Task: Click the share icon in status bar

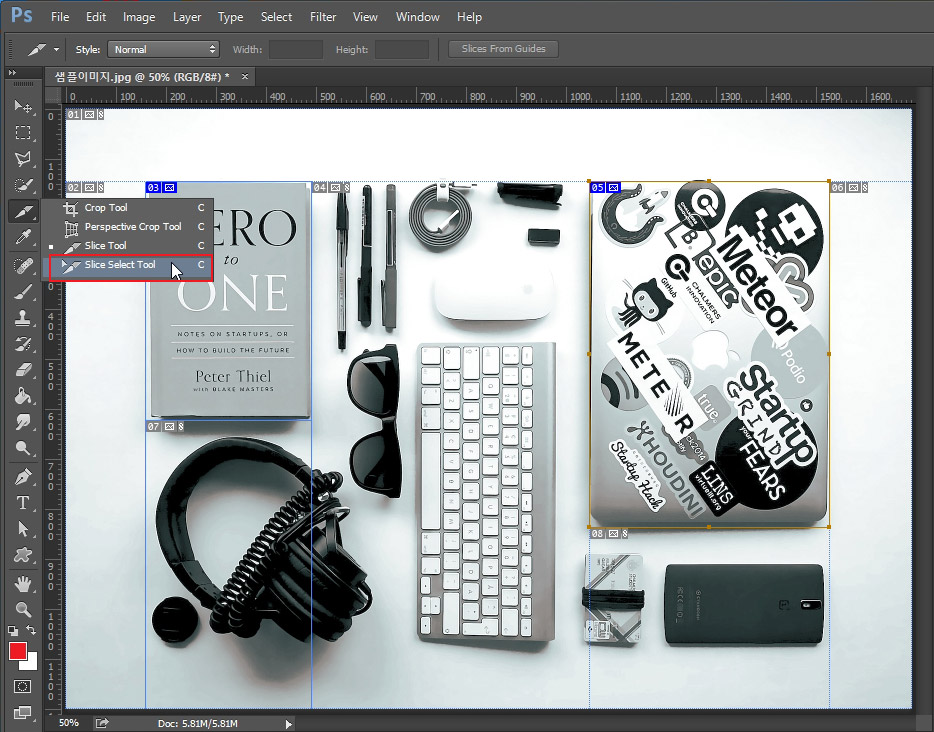Action: (102, 723)
